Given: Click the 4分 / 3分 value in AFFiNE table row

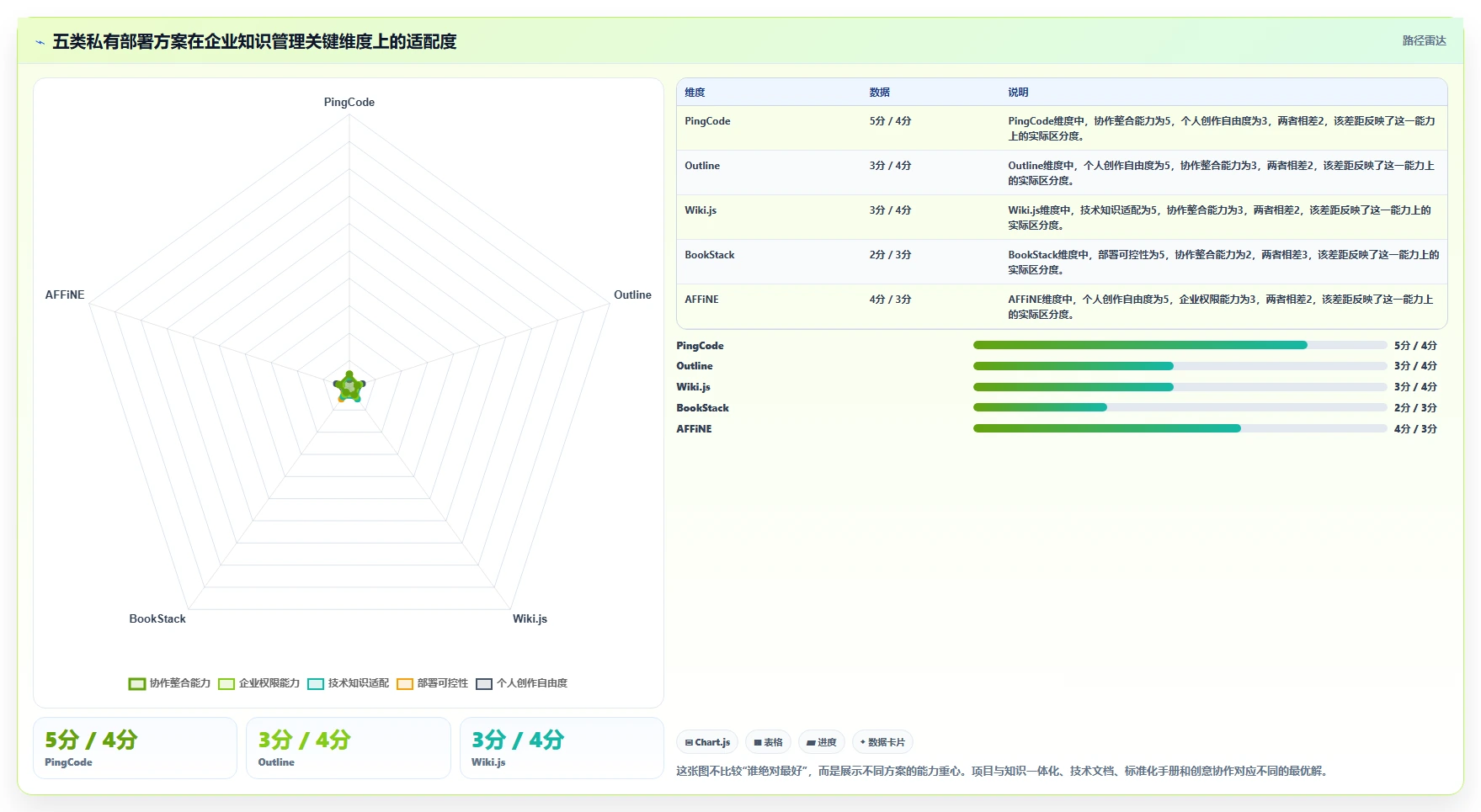Looking at the screenshot, I should (890, 300).
